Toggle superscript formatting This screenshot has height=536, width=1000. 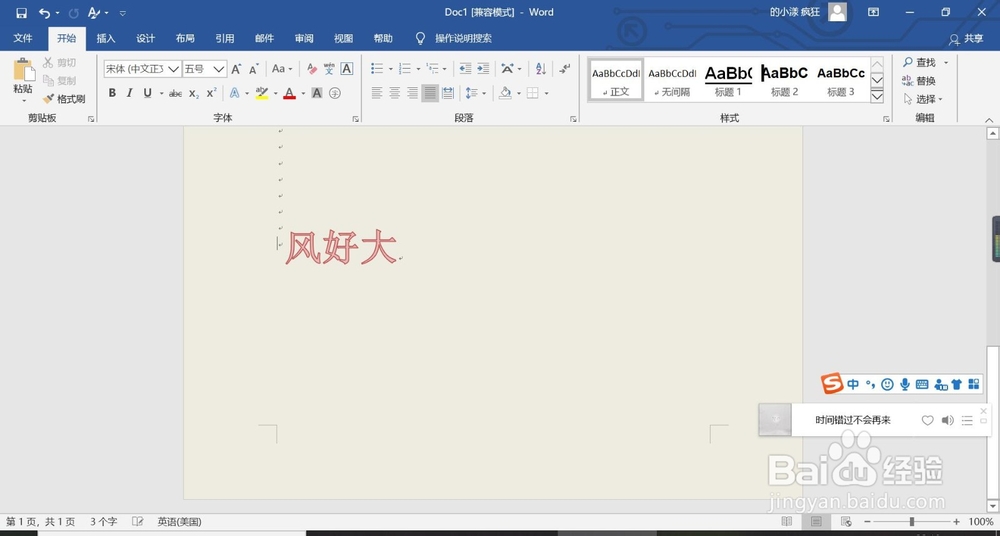point(212,93)
